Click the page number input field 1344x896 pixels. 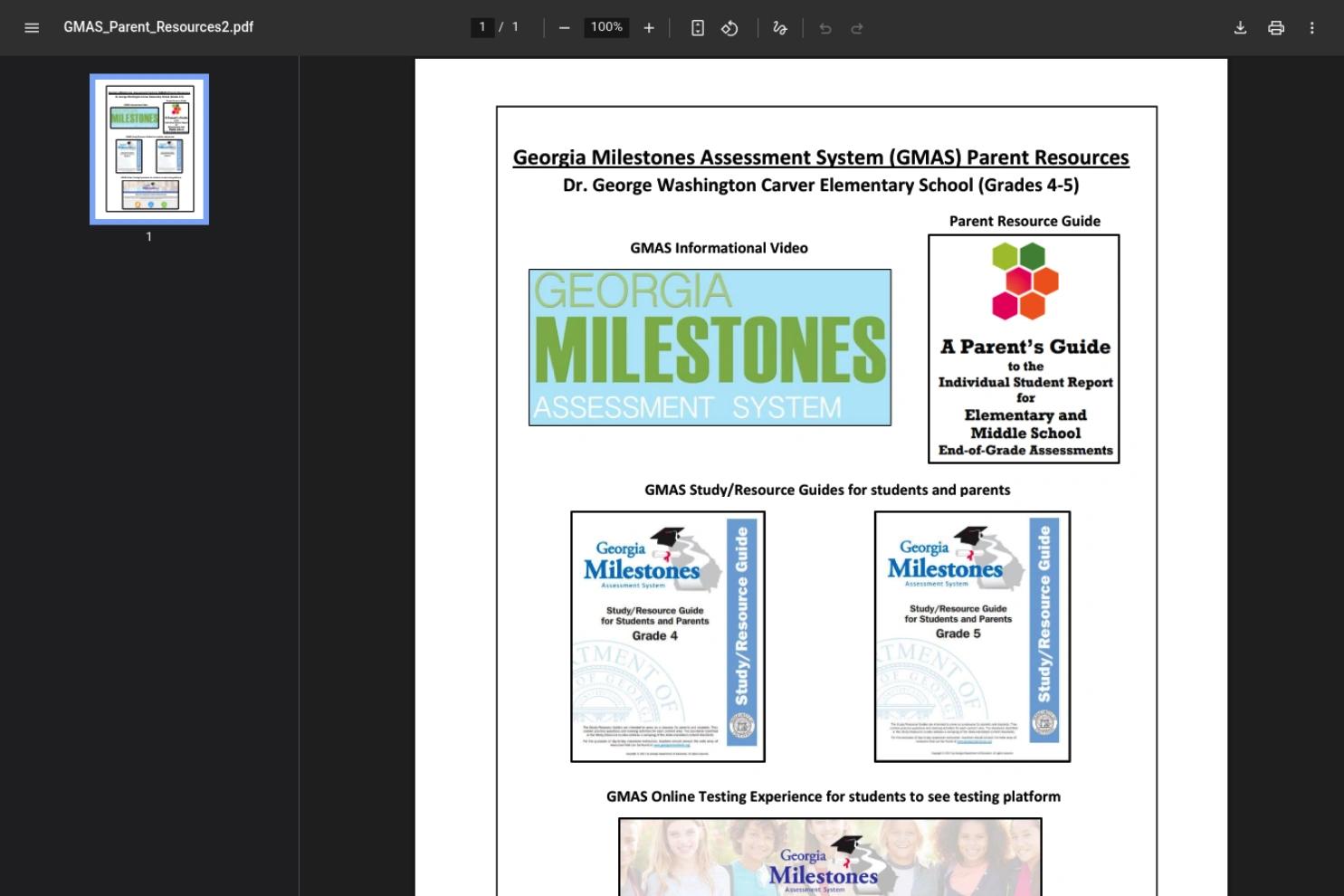coord(482,27)
